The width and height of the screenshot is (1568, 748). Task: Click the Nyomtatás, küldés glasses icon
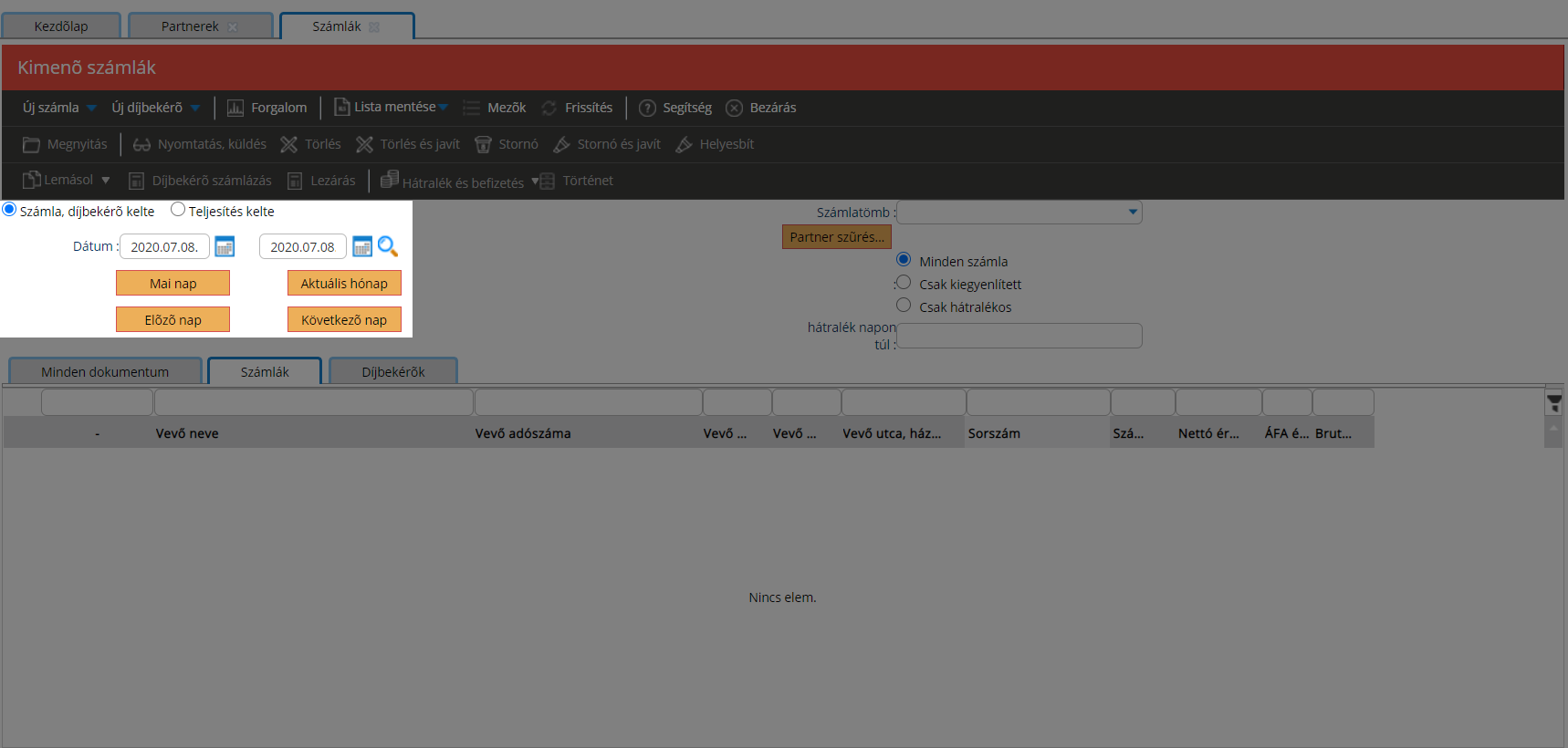(141, 144)
